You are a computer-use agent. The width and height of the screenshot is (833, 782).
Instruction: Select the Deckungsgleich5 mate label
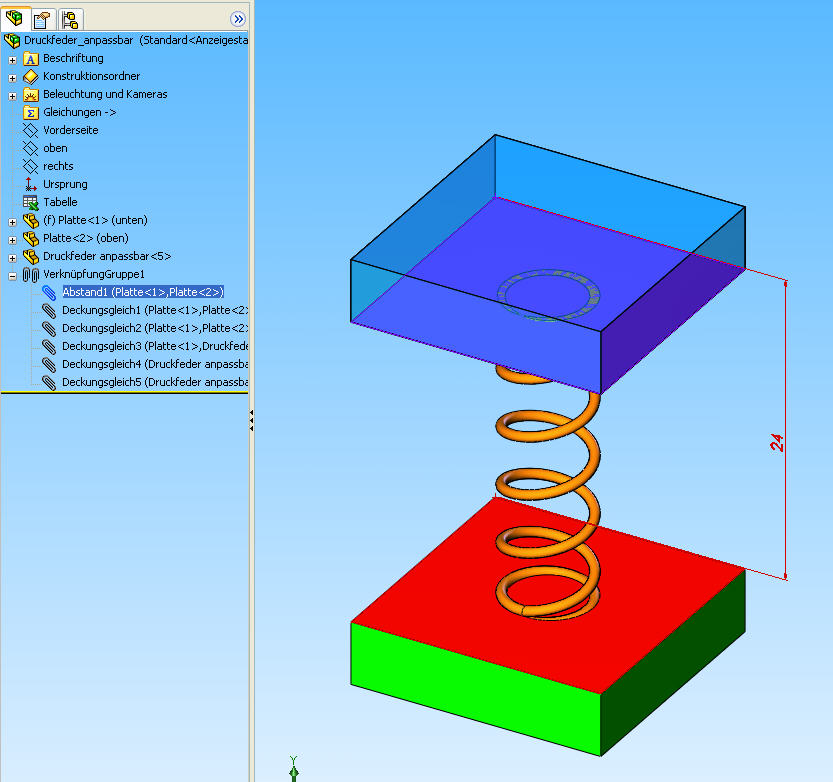point(155,382)
